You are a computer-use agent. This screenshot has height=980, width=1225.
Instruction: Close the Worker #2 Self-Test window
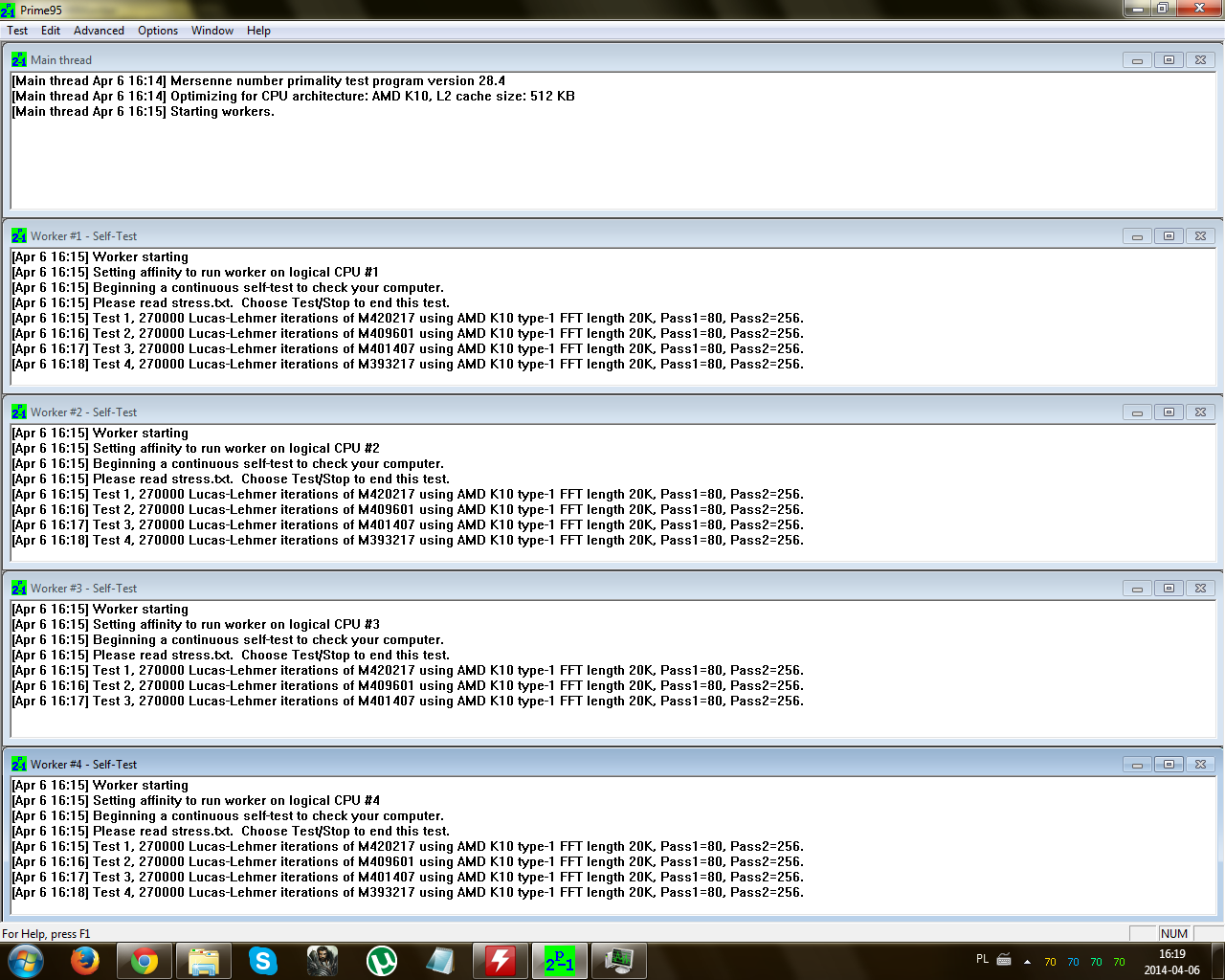(1200, 412)
